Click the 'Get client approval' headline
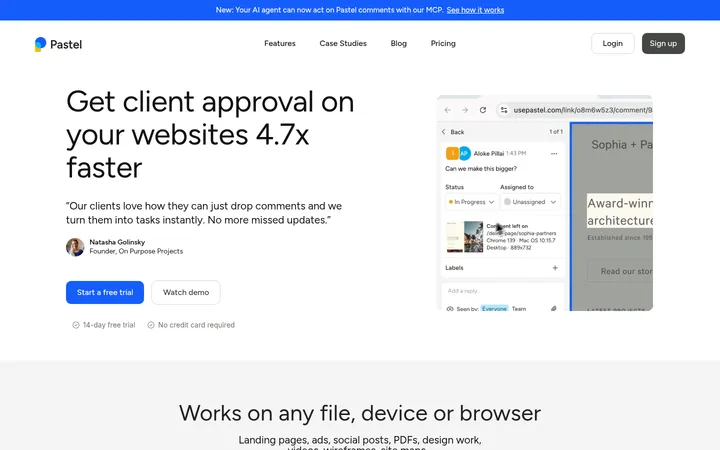 210,135
